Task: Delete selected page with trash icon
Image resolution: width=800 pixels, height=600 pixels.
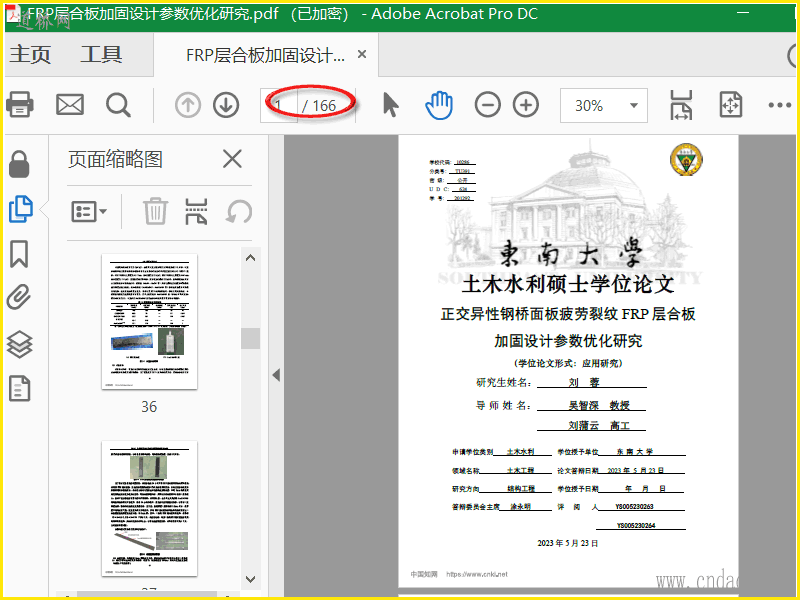Action: [x=155, y=211]
